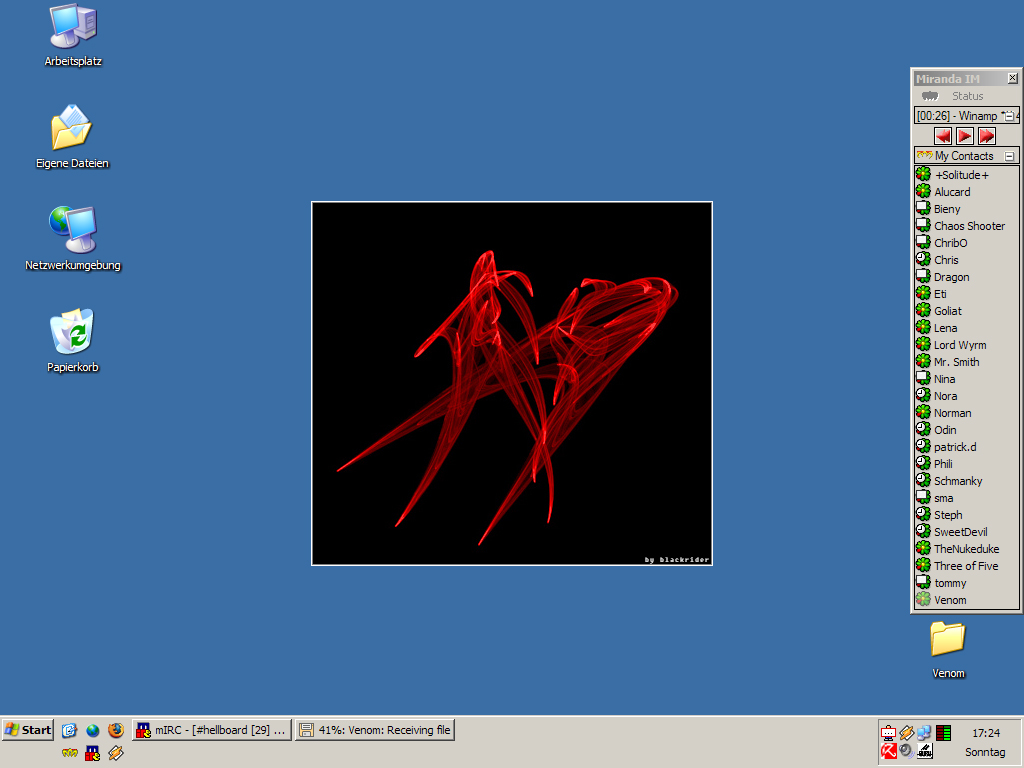Click the Winamp previous track button
The width and height of the screenshot is (1024, 768).
tap(943, 136)
